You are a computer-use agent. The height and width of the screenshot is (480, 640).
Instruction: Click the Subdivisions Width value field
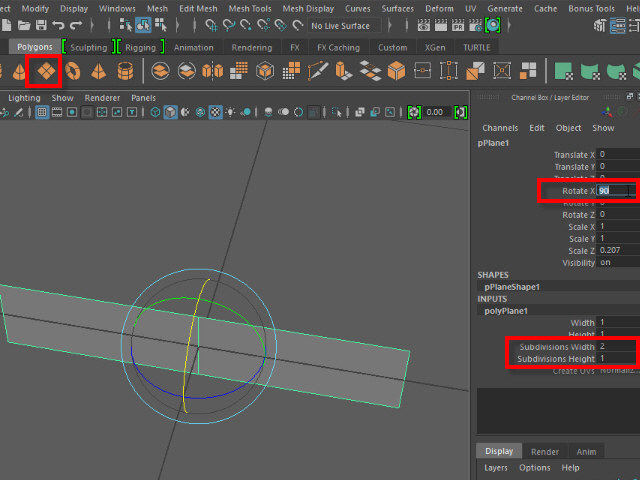[x=617, y=346]
